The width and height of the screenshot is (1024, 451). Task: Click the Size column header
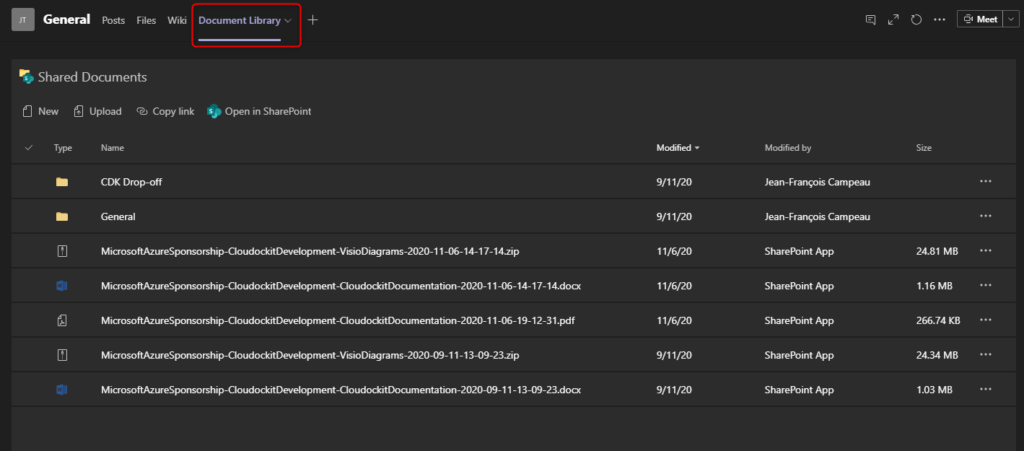point(923,148)
